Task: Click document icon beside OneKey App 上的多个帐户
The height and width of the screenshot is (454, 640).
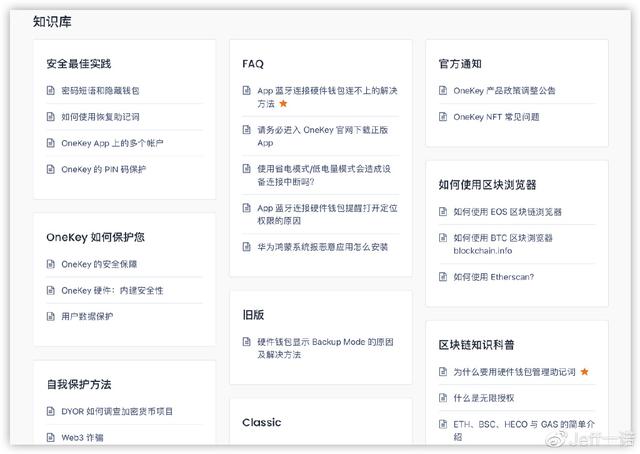Action: [x=51, y=143]
